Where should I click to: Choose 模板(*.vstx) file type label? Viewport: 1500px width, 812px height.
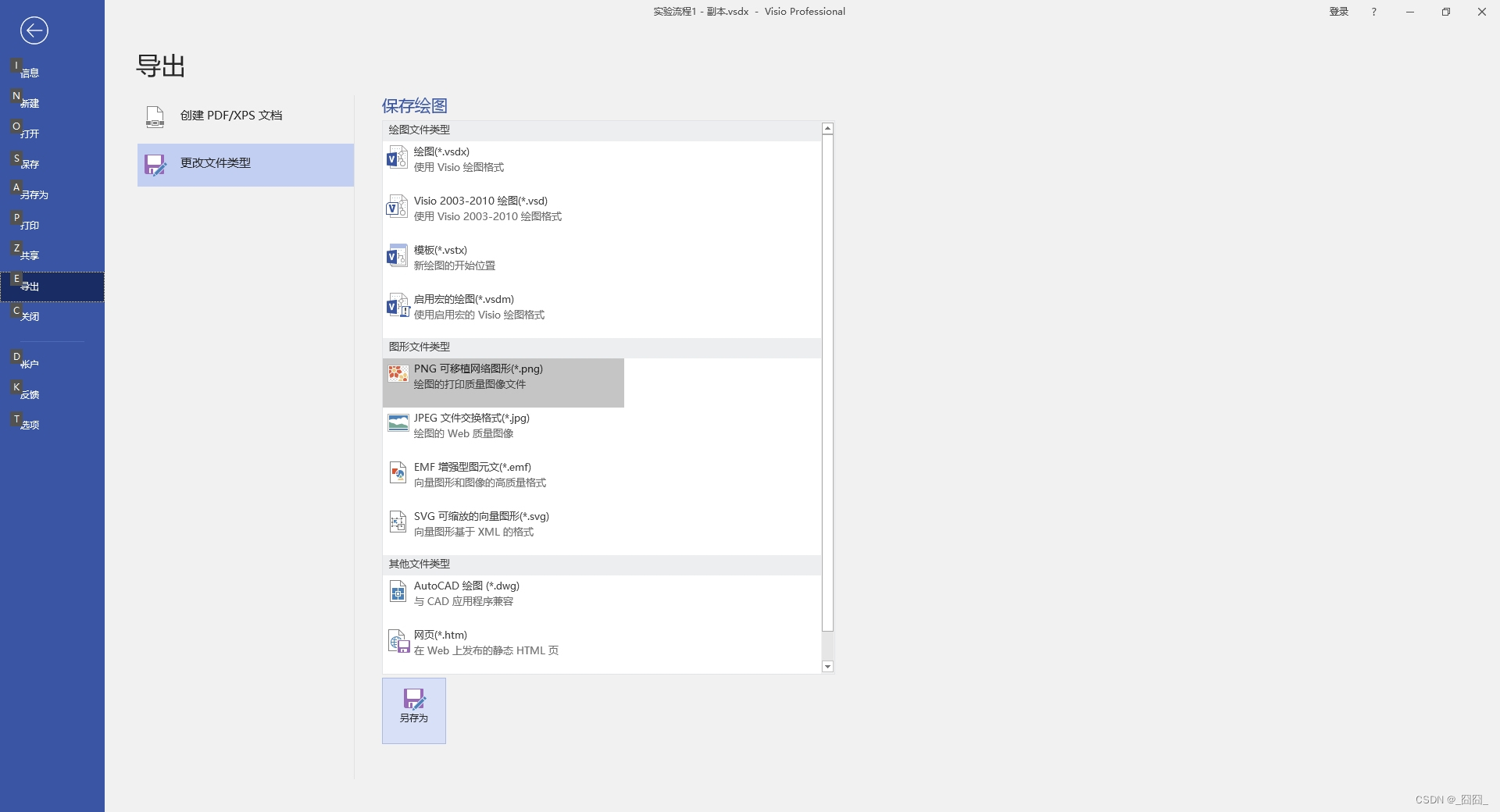(x=441, y=250)
